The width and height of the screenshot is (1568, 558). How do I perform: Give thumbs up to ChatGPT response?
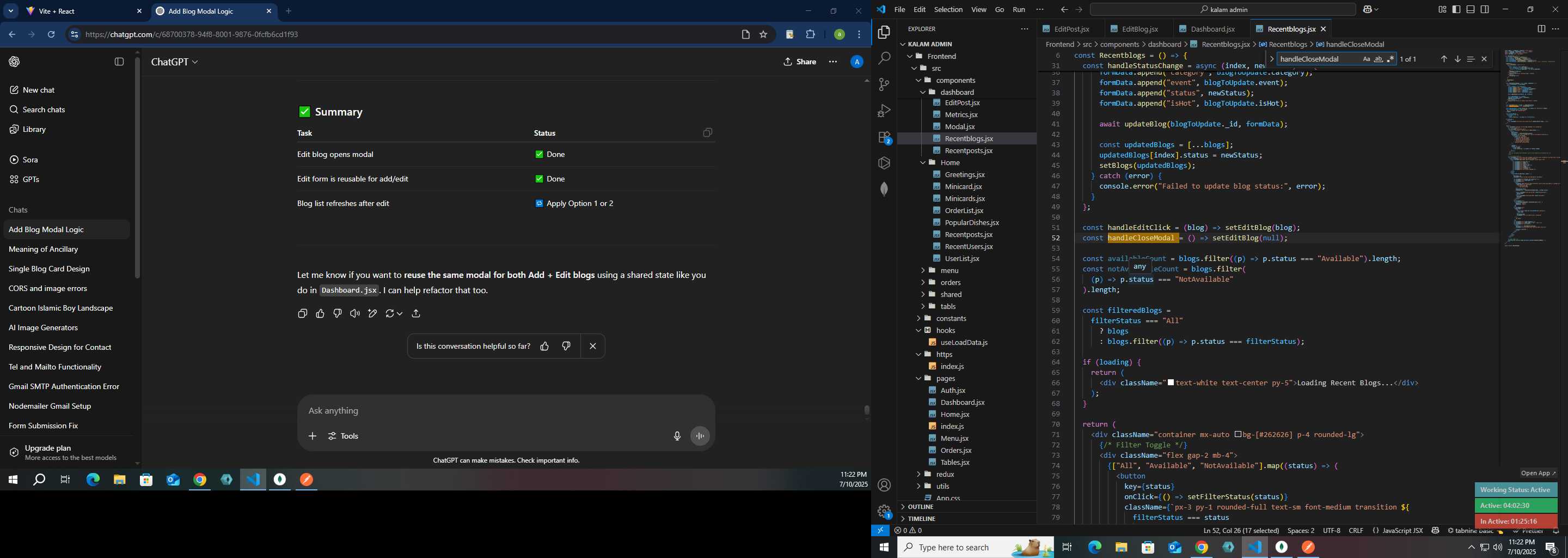click(320, 313)
